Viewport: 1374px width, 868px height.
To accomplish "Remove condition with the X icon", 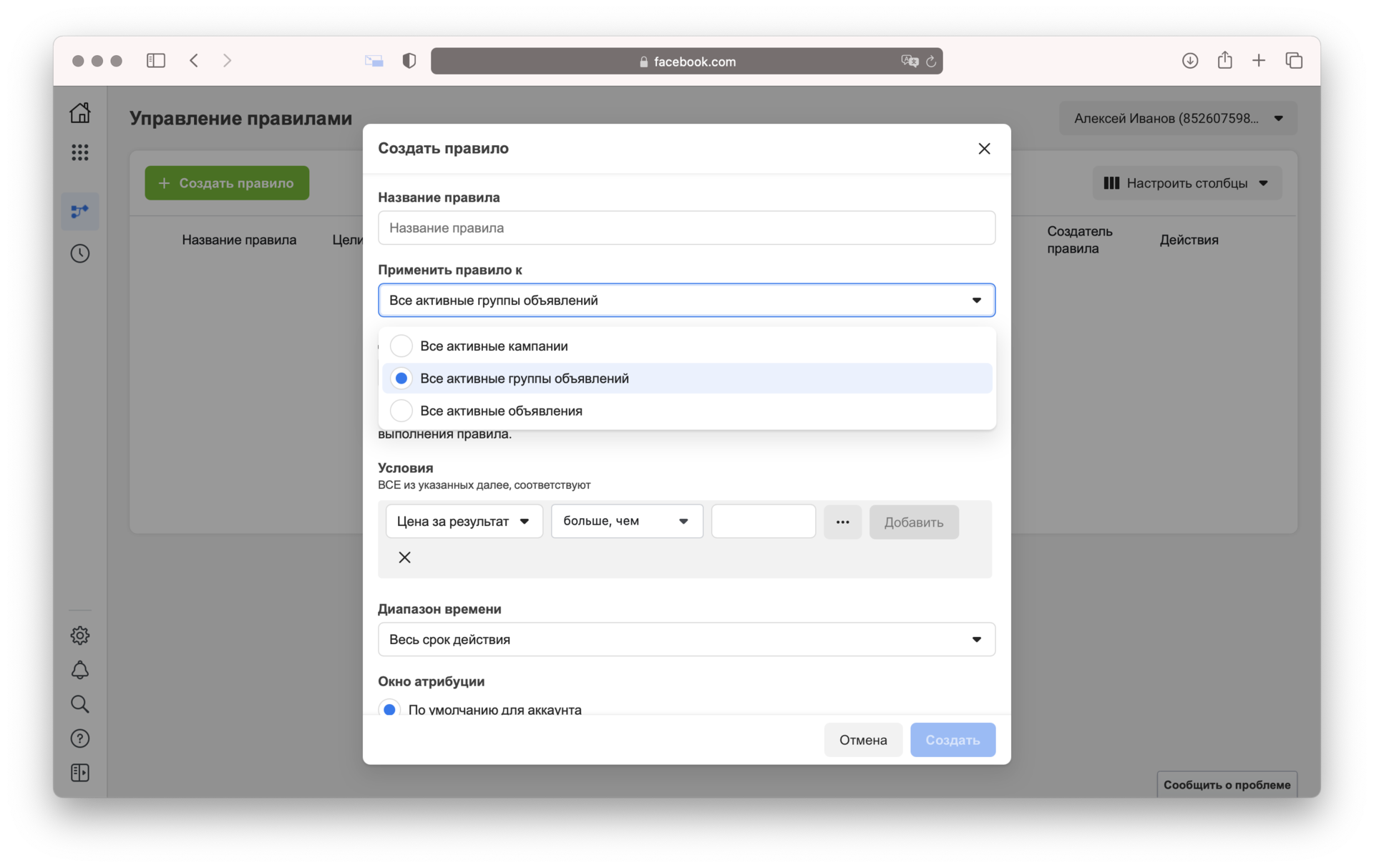I will tap(404, 557).
